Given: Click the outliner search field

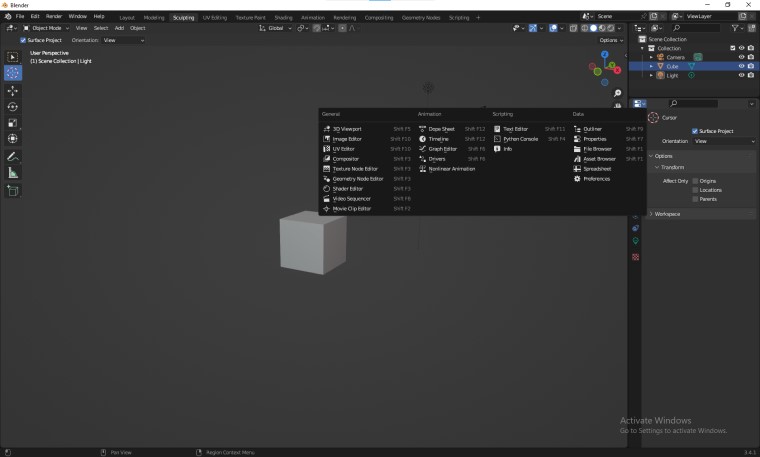Looking at the screenshot, I should coord(696,28).
